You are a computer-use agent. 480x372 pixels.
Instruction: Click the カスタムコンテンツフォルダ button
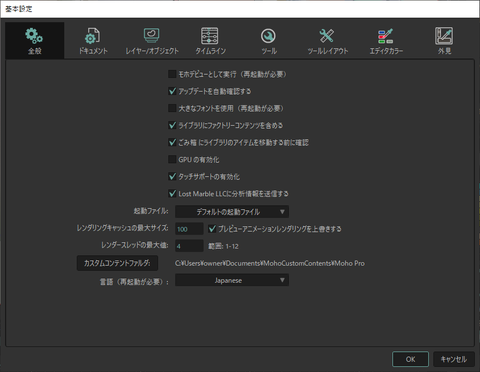(x=117, y=263)
